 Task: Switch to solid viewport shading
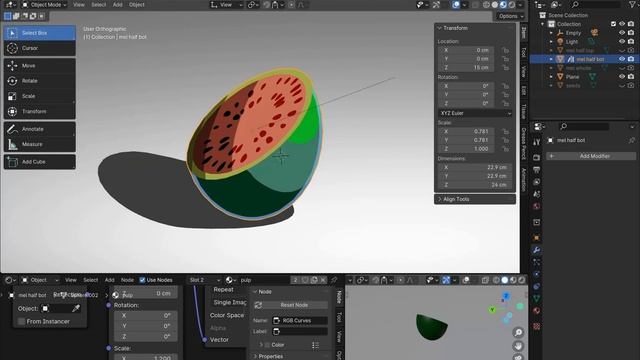(x=495, y=5)
